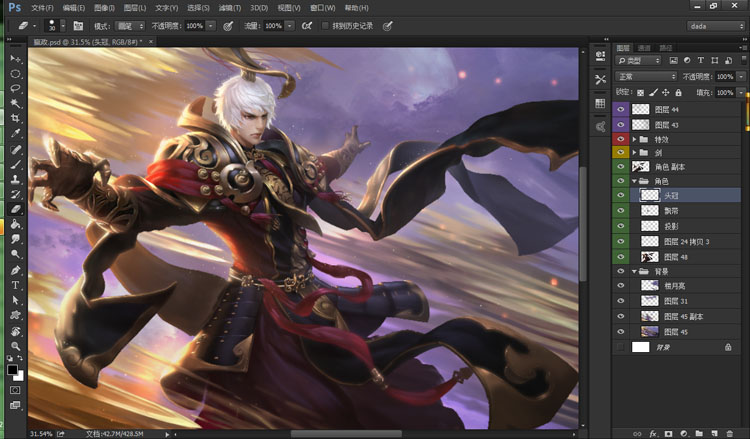Image resolution: width=750 pixels, height=439 pixels.
Task: Enable airbrush build-up effect icon
Action: point(307,26)
